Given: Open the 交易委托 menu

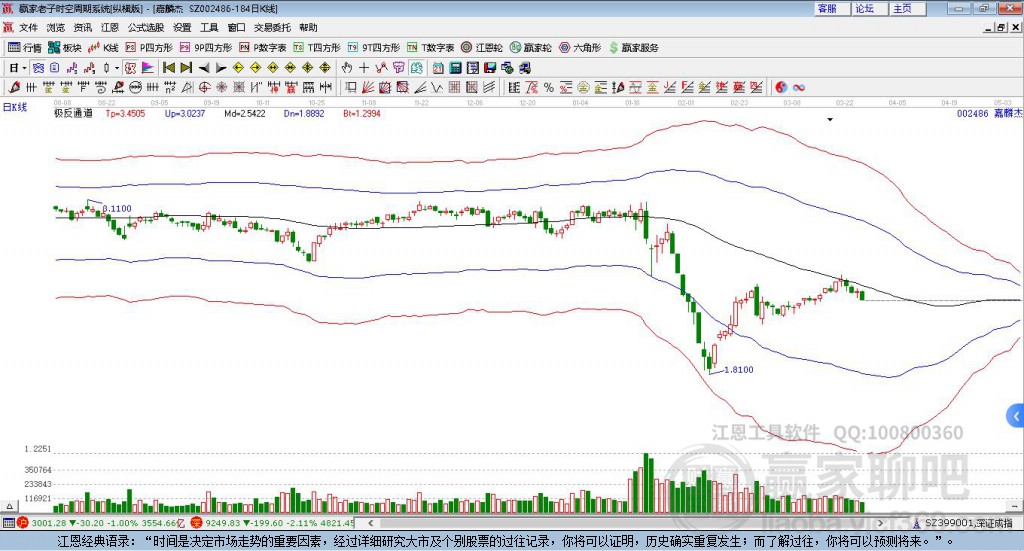Looking at the screenshot, I should [272, 27].
